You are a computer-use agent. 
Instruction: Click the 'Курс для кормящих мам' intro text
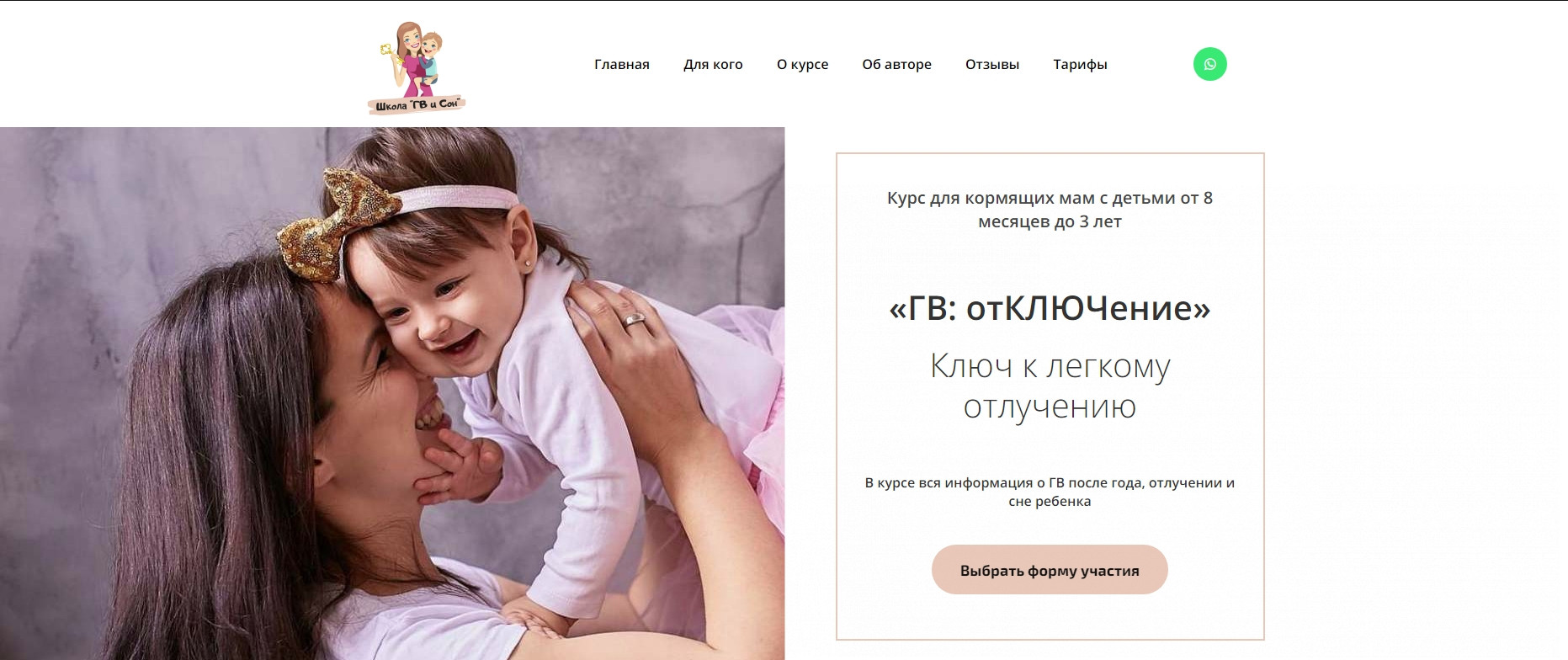point(1050,210)
